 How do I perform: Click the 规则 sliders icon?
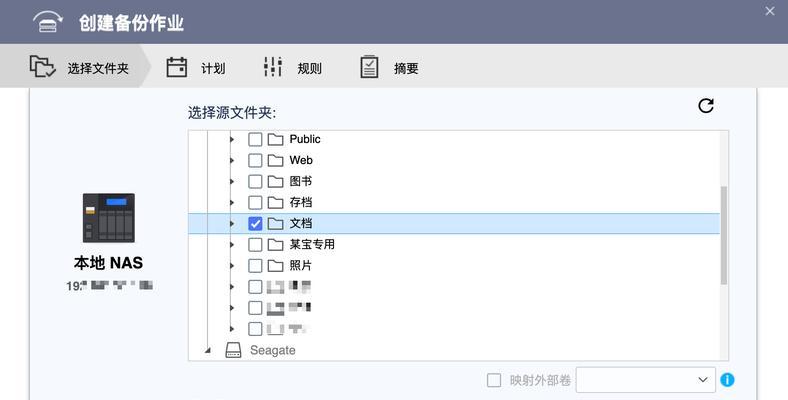pos(273,67)
